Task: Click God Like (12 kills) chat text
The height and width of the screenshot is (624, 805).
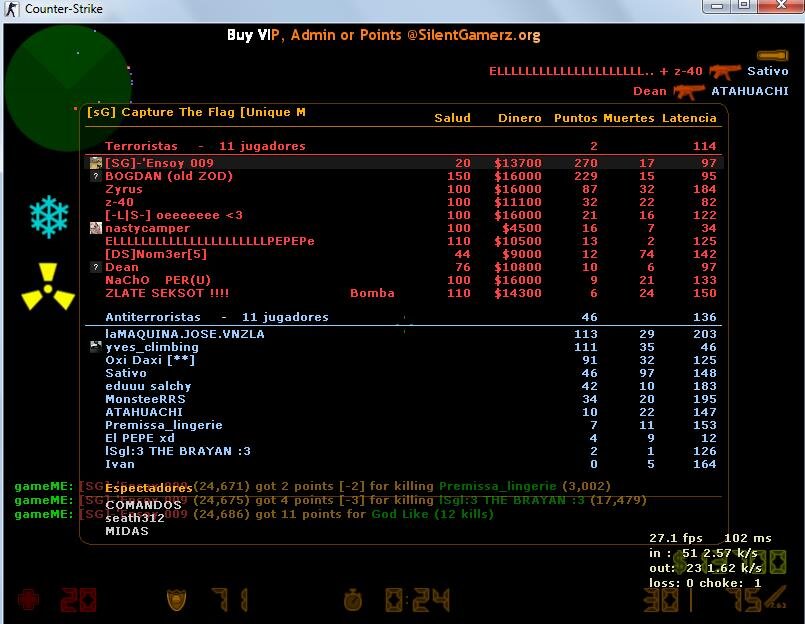Action: point(432,514)
